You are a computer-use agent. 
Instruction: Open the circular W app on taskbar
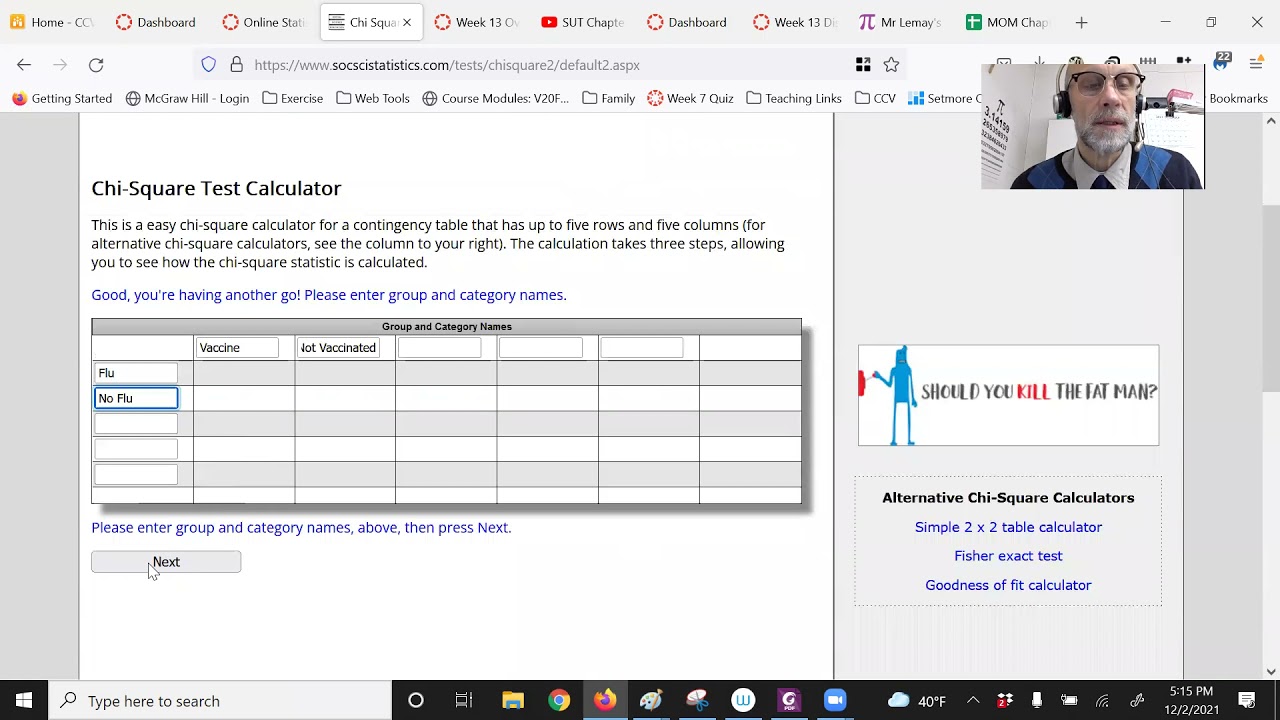pyautogui.click(x=743, y=701)
